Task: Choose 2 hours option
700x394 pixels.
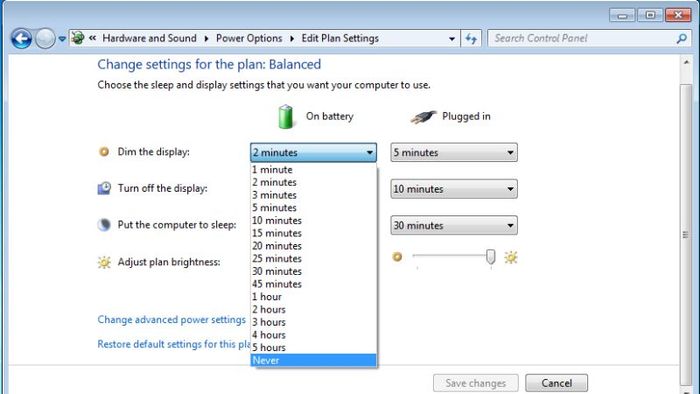Action: pos(313,309)
